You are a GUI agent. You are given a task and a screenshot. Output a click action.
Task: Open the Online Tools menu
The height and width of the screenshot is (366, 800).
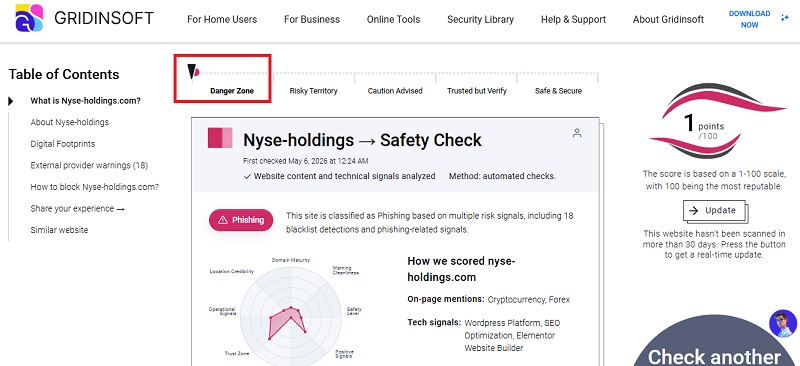(393, 19)
